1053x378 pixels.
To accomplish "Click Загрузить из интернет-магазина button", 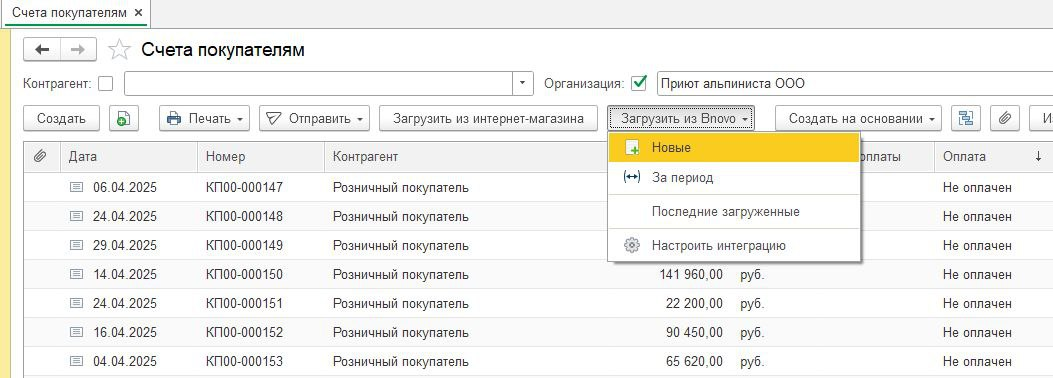I will tap(488, 118).
